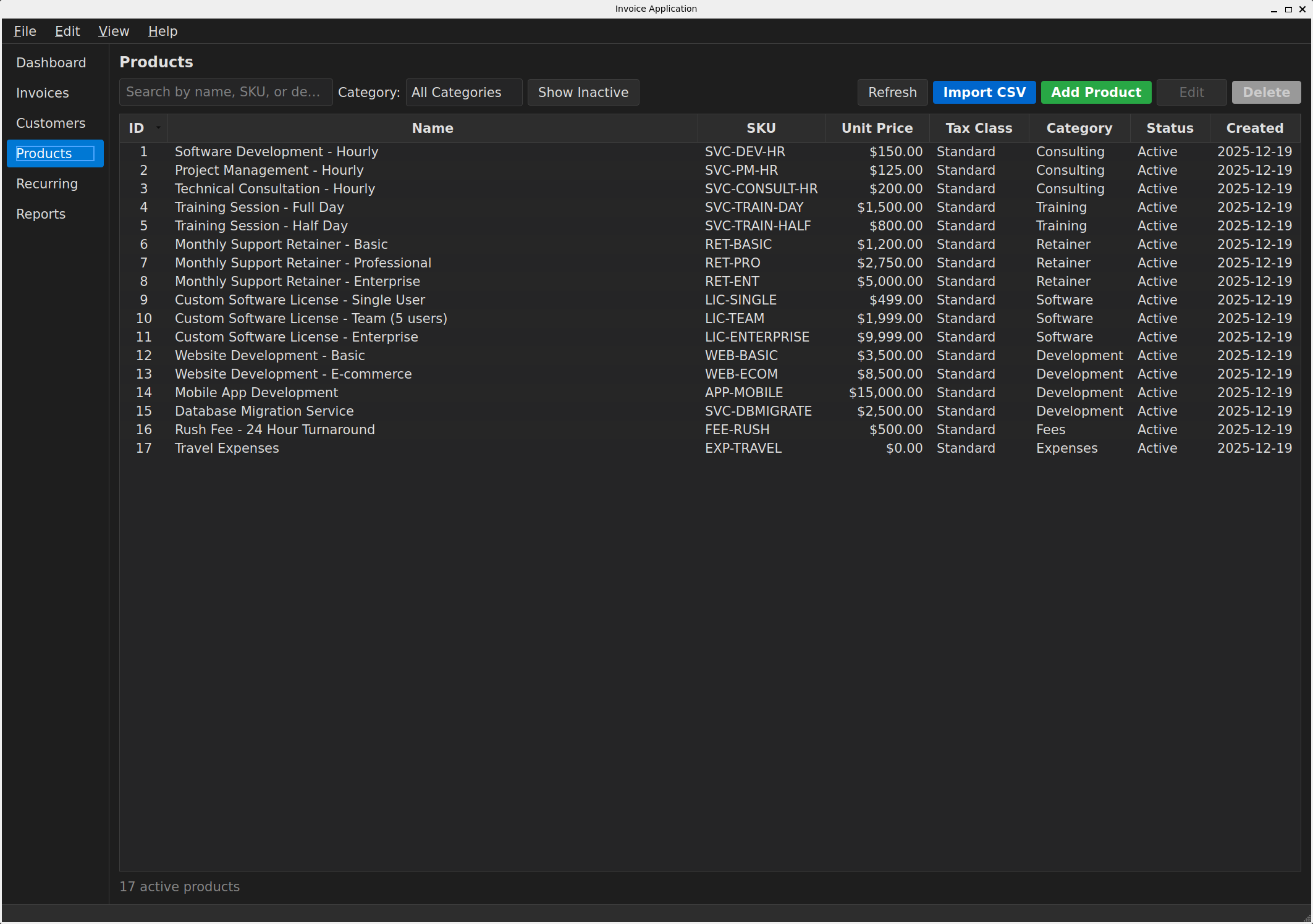Click the Name column header
Viewport: 1313px width, 924px height.
click(x=432, y=128)
